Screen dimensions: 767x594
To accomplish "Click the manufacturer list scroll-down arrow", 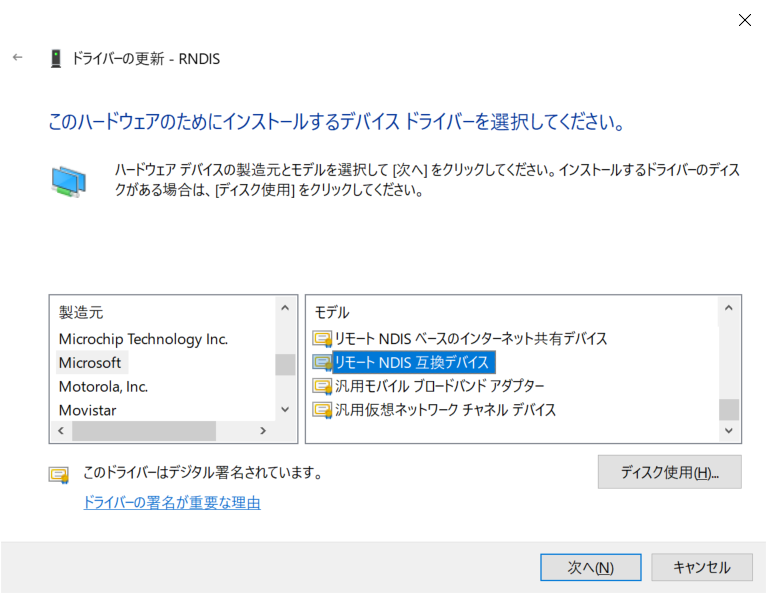I will pos(285,409).
